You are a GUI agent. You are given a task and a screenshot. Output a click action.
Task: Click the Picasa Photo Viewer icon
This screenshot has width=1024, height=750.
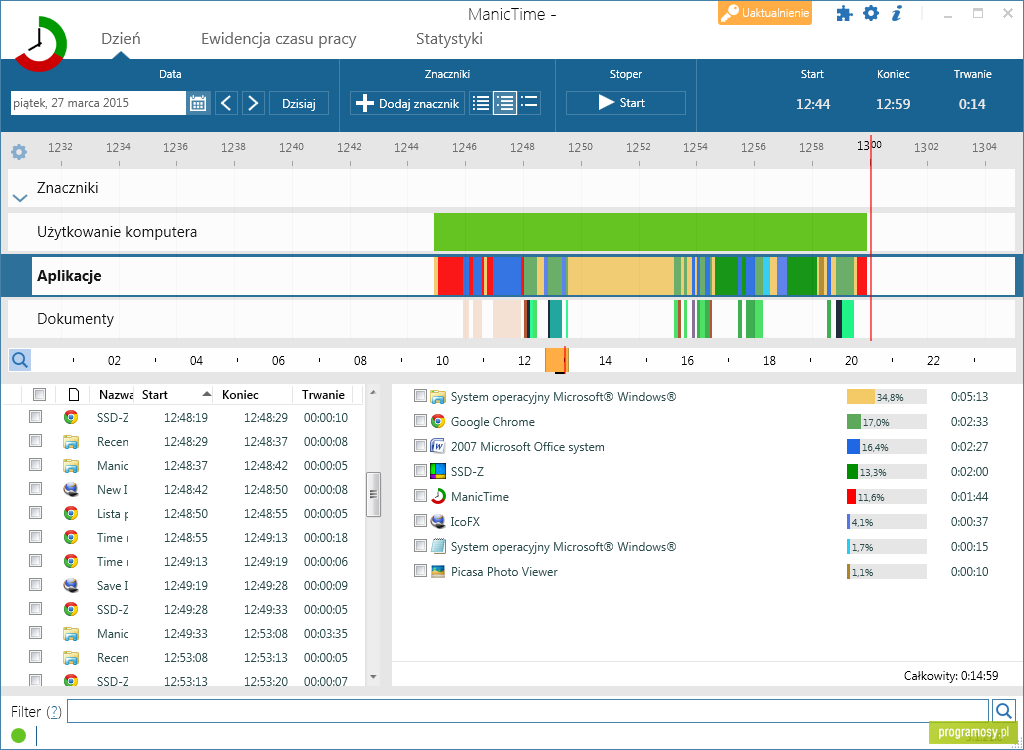coord(438,571)
